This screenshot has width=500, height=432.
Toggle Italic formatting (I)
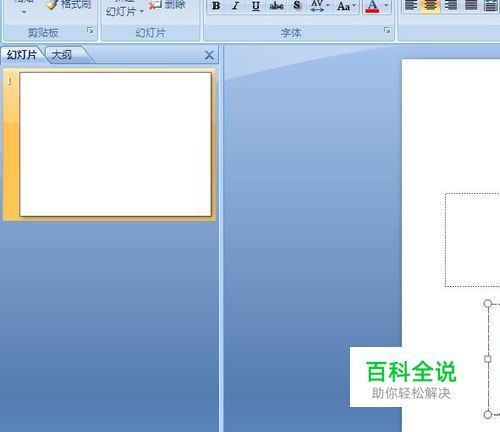click(x=236, y=6)
